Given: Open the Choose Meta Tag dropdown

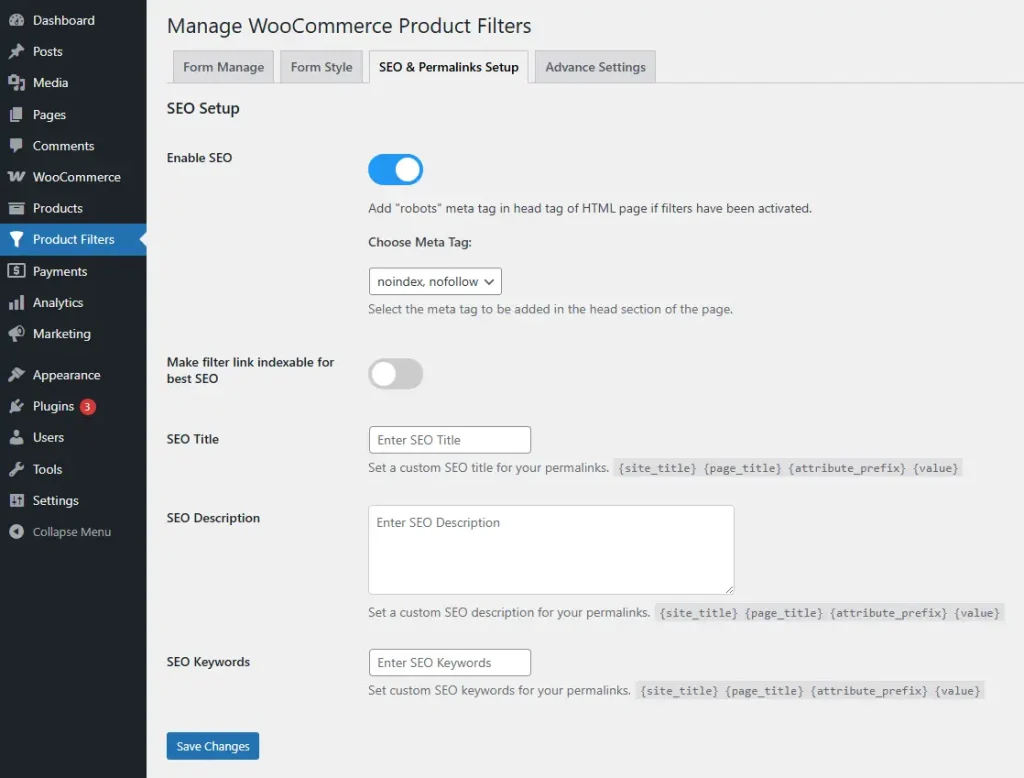Looking at the screenshot, I should click(x=435, y=282).
